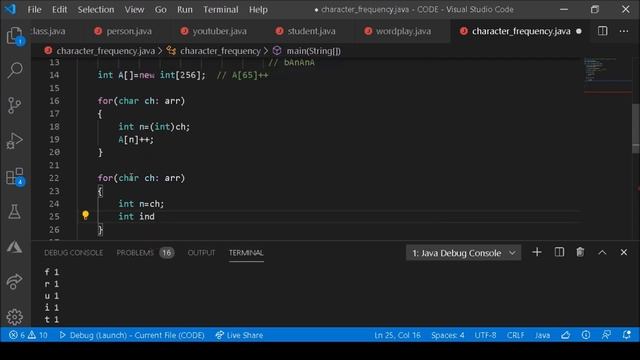Click Live Share in the status bar

(239, 335)
